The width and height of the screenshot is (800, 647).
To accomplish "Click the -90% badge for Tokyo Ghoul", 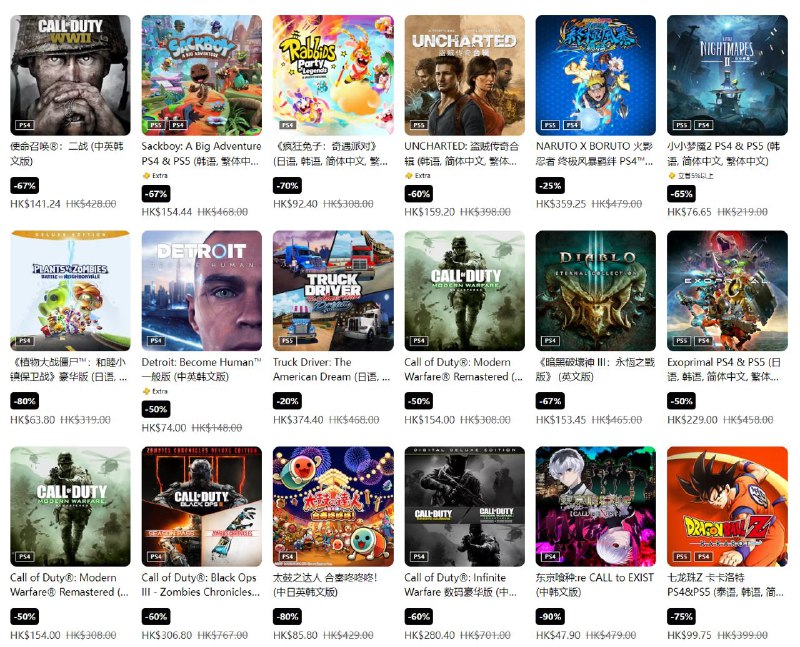I will click(550, 616).
